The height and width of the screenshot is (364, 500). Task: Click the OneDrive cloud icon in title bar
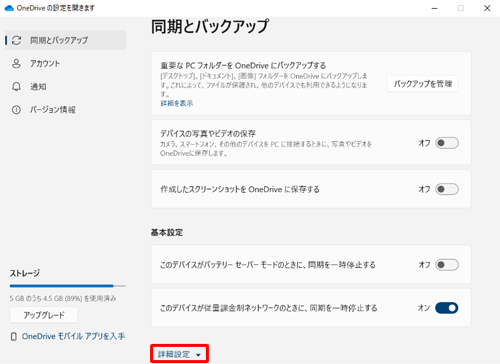(x=9, y=8)
